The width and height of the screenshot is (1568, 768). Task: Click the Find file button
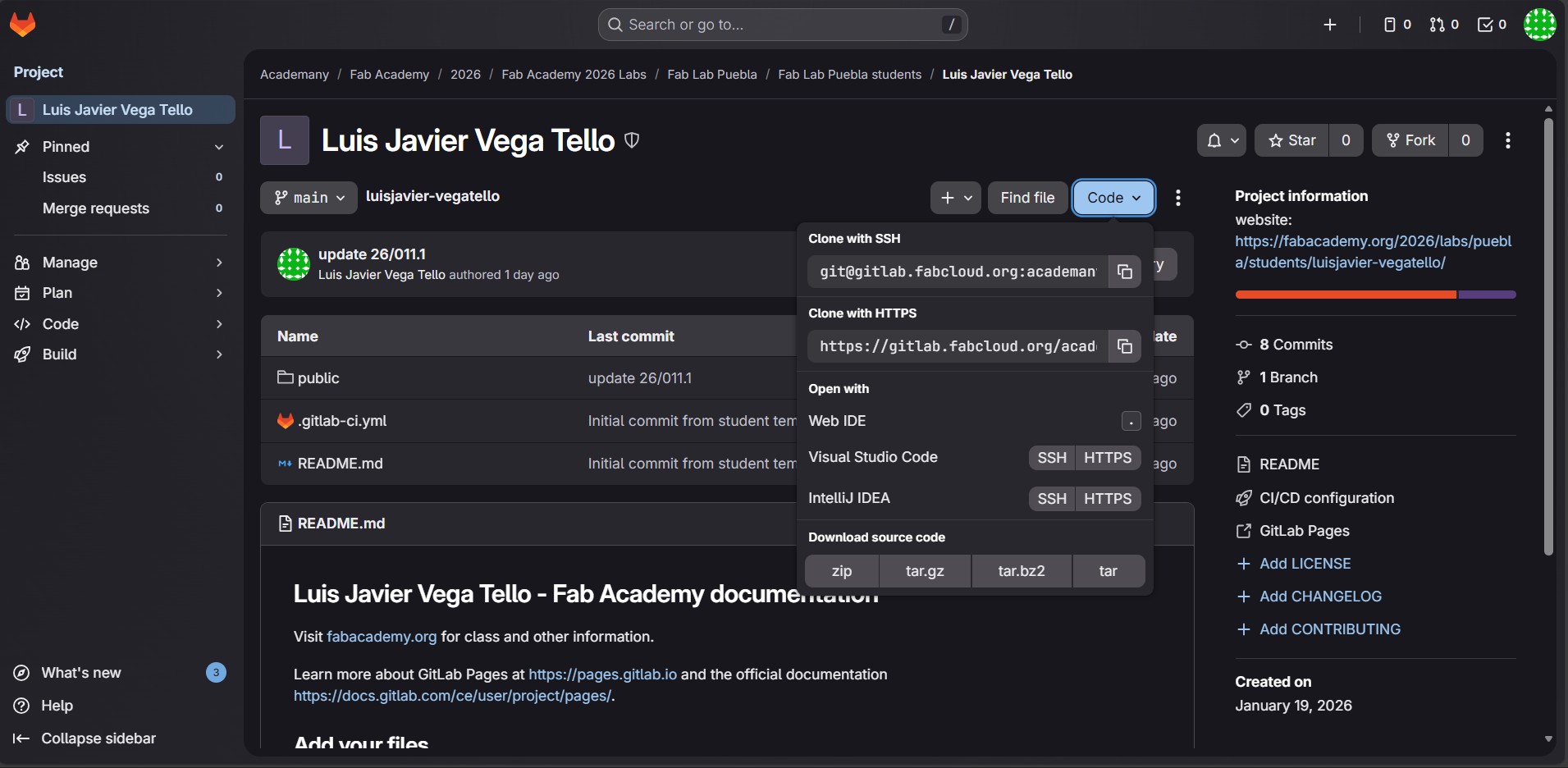1026,197
